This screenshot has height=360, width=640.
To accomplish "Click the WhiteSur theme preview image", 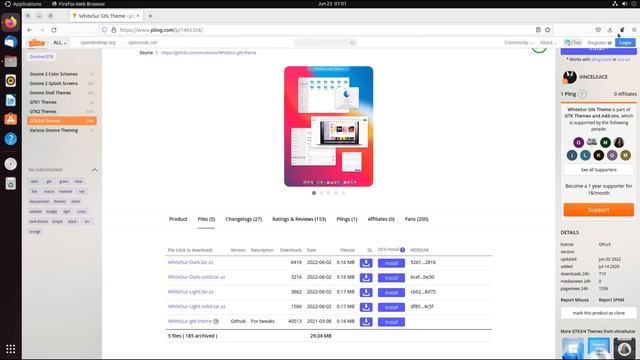I will tap(329, 126).
